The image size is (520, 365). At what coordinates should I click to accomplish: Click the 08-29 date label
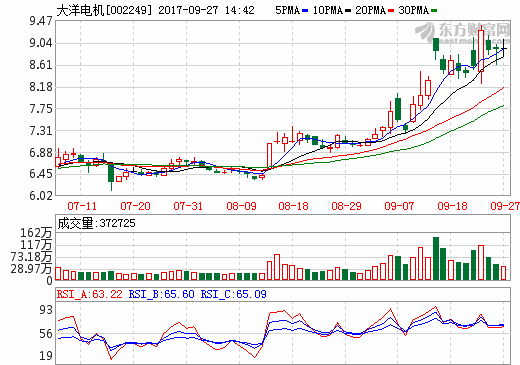[x=347, y=206]
